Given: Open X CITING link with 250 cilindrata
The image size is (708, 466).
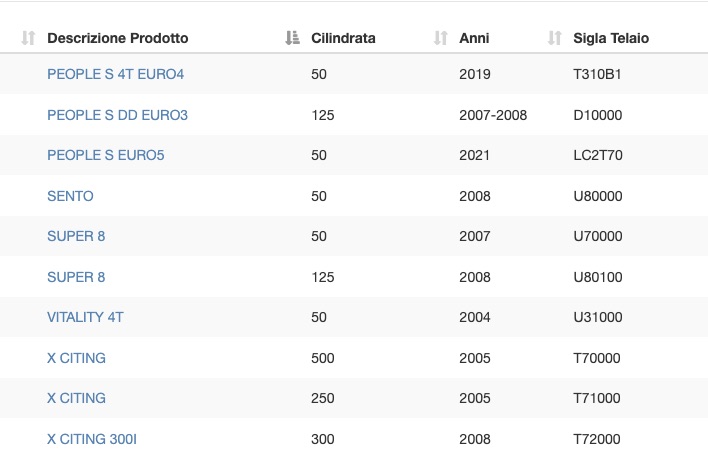Looking at the screenshot, I should [x=76, y=398].
